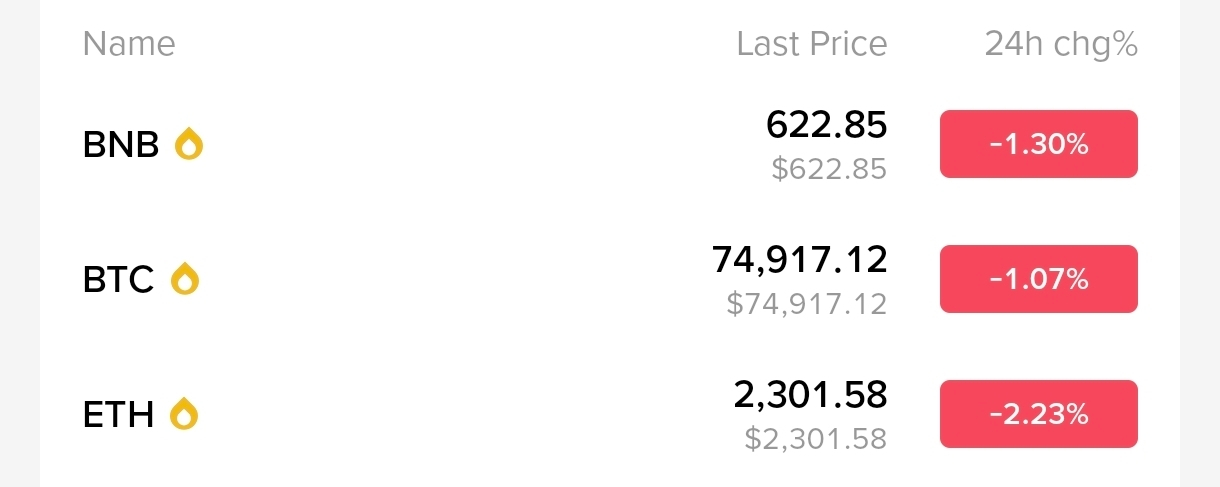This screenshot has height=487, width=1220.
Task: Sort by Last Price header
Action: [x=811, y=44]
